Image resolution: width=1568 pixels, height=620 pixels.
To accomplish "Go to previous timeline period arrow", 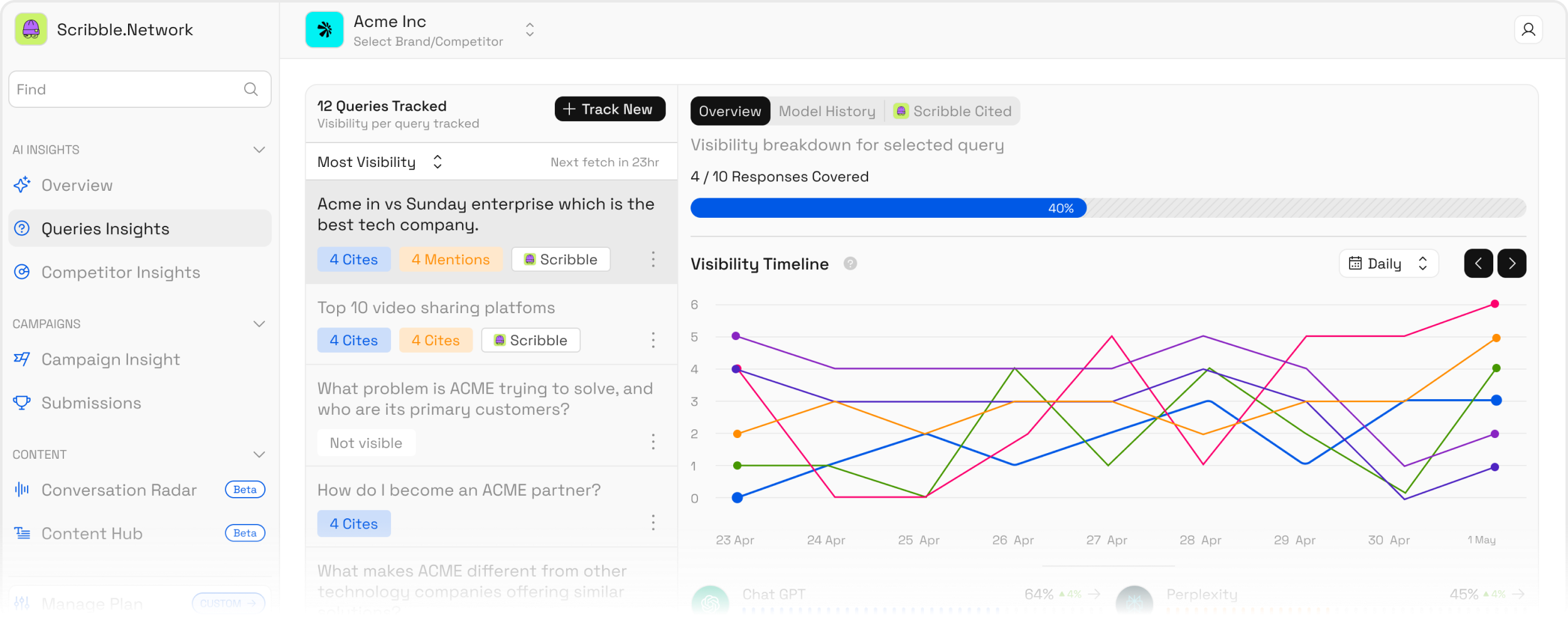I will pos(1478,264).
